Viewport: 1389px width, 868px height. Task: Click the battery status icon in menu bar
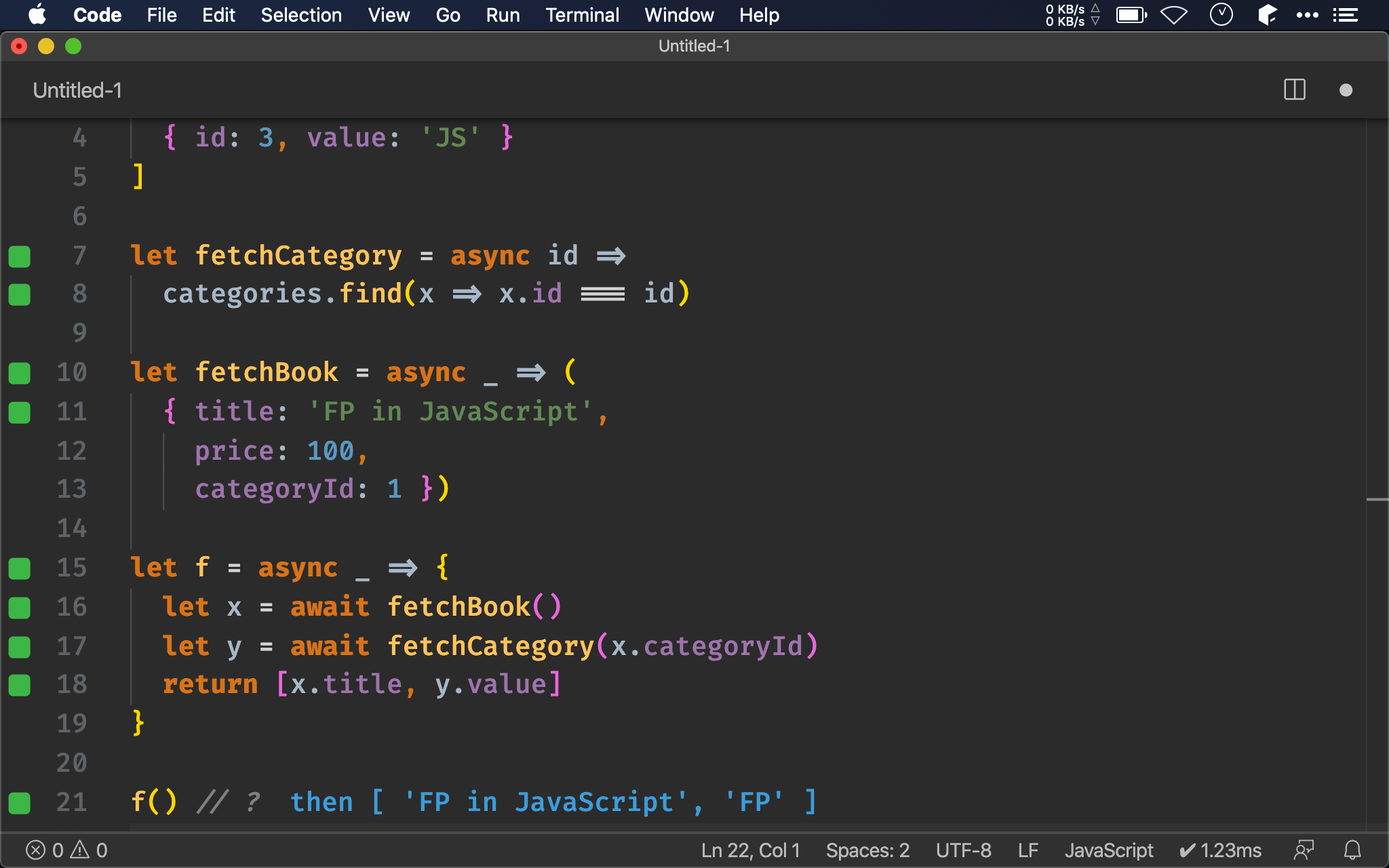click(x=1130, y=15)
